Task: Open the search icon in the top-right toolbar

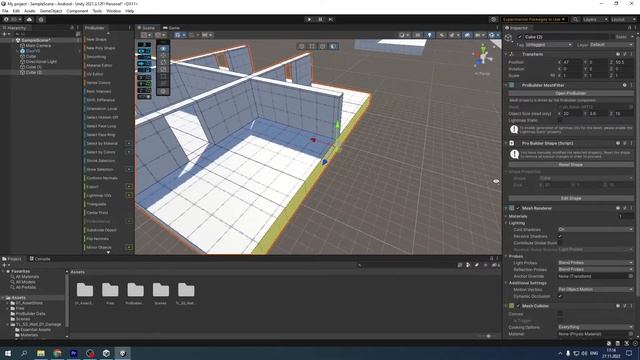Action: [x=575, y=19]
